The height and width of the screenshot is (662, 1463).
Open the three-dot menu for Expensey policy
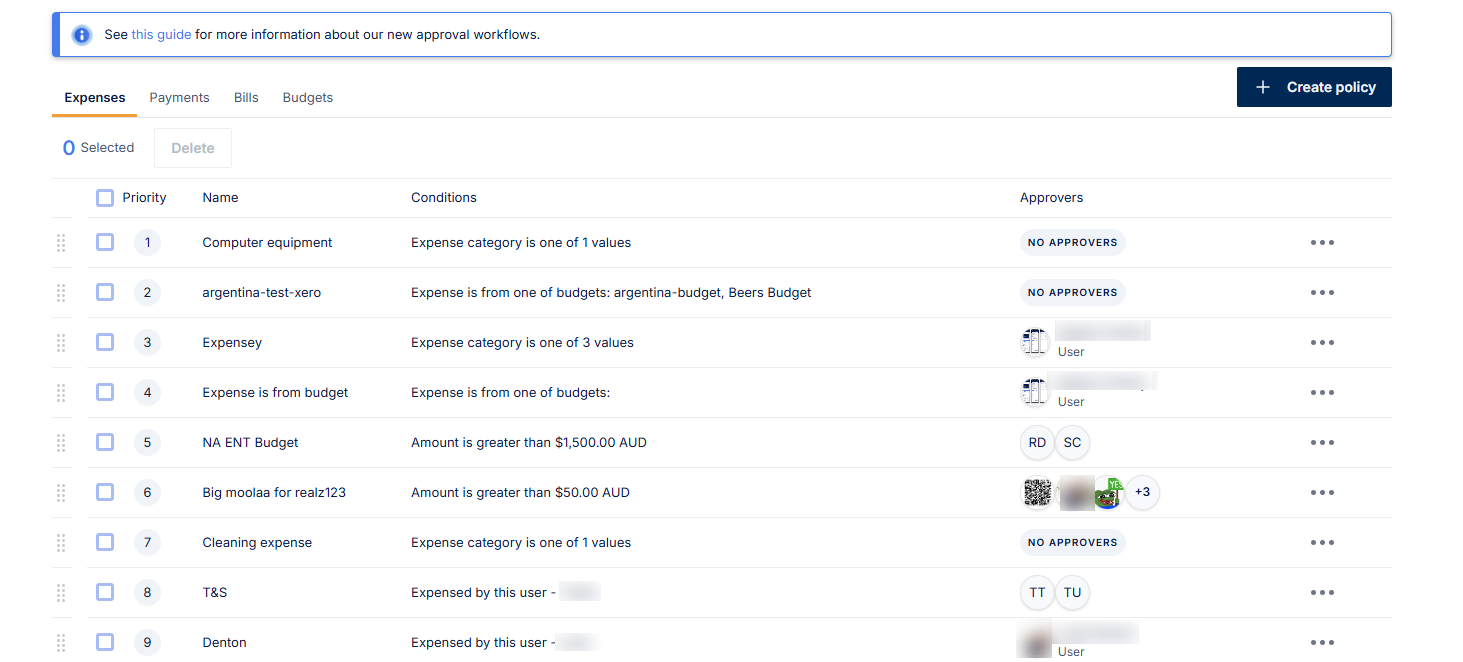[x=1322, y=343]
